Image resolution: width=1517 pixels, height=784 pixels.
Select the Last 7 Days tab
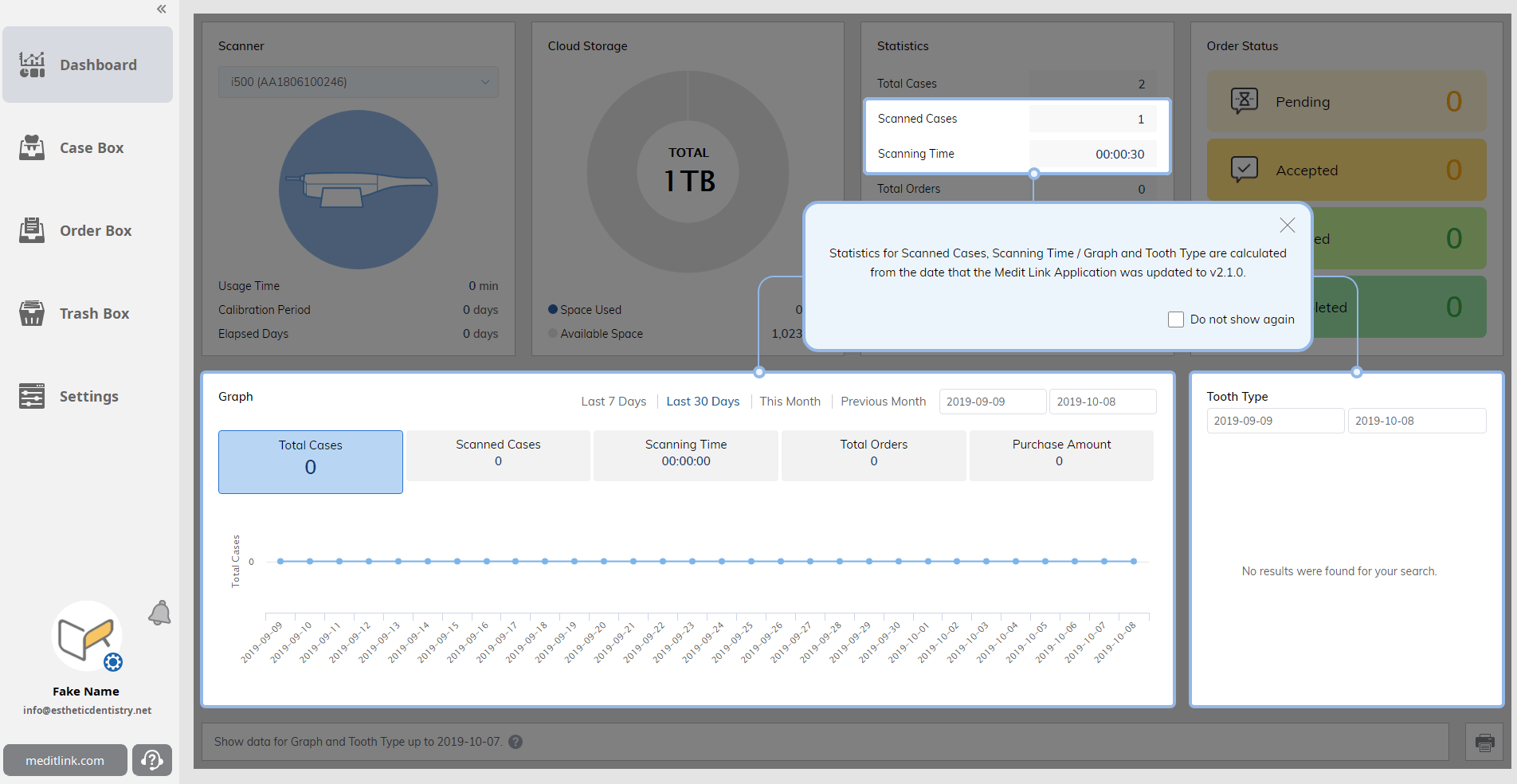click(613, 402)
